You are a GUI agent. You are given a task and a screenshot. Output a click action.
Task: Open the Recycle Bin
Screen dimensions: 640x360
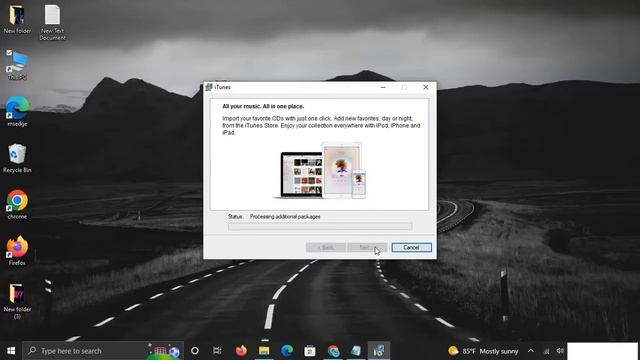click(x=17, y=158)
